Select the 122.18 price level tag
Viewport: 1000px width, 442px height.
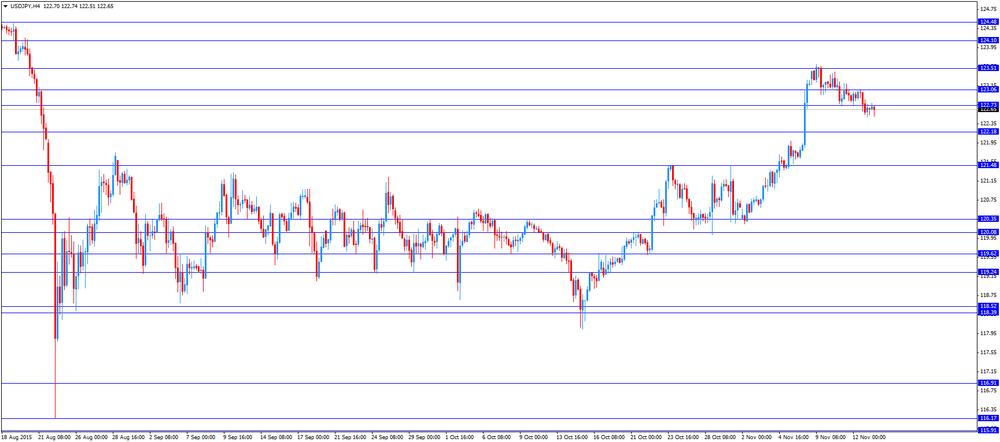988,131
